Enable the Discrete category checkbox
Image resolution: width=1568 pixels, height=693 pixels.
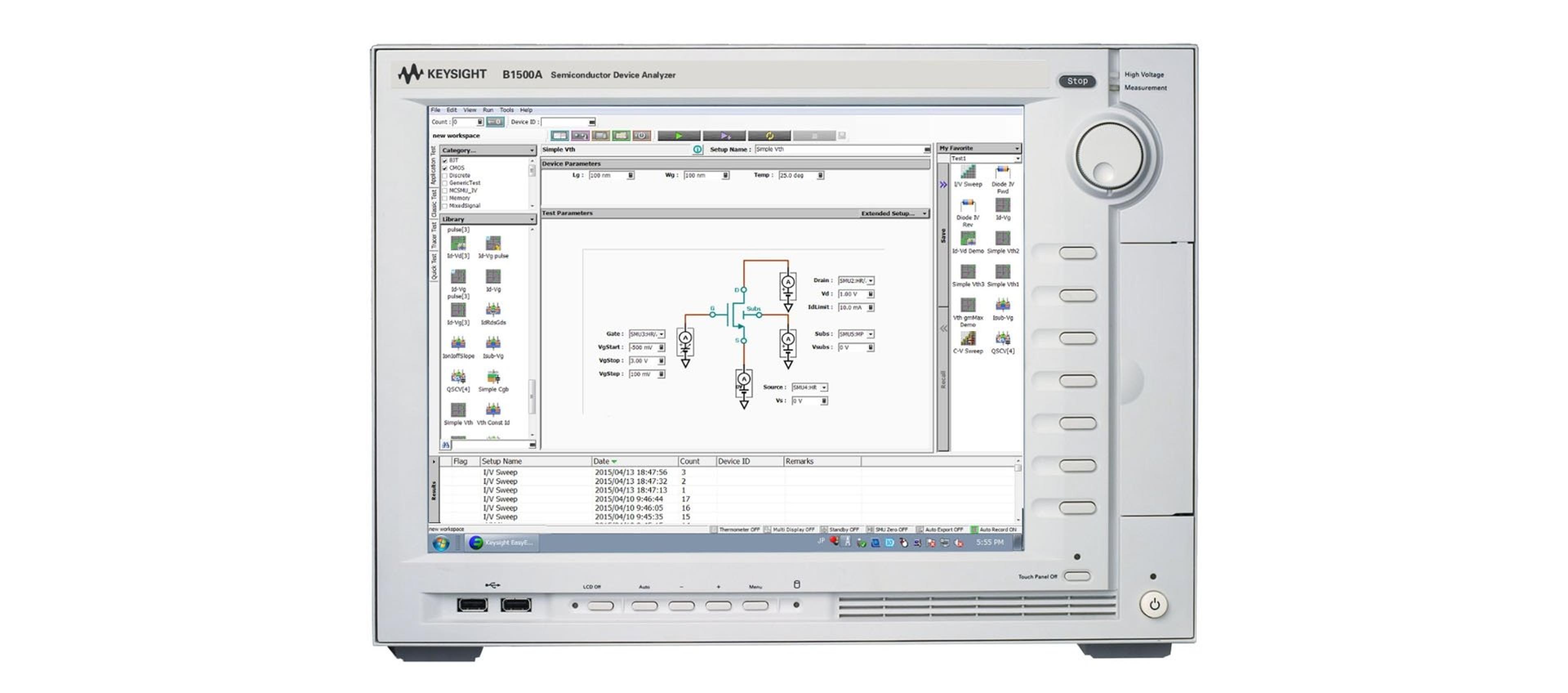click(x=445, y=175)
